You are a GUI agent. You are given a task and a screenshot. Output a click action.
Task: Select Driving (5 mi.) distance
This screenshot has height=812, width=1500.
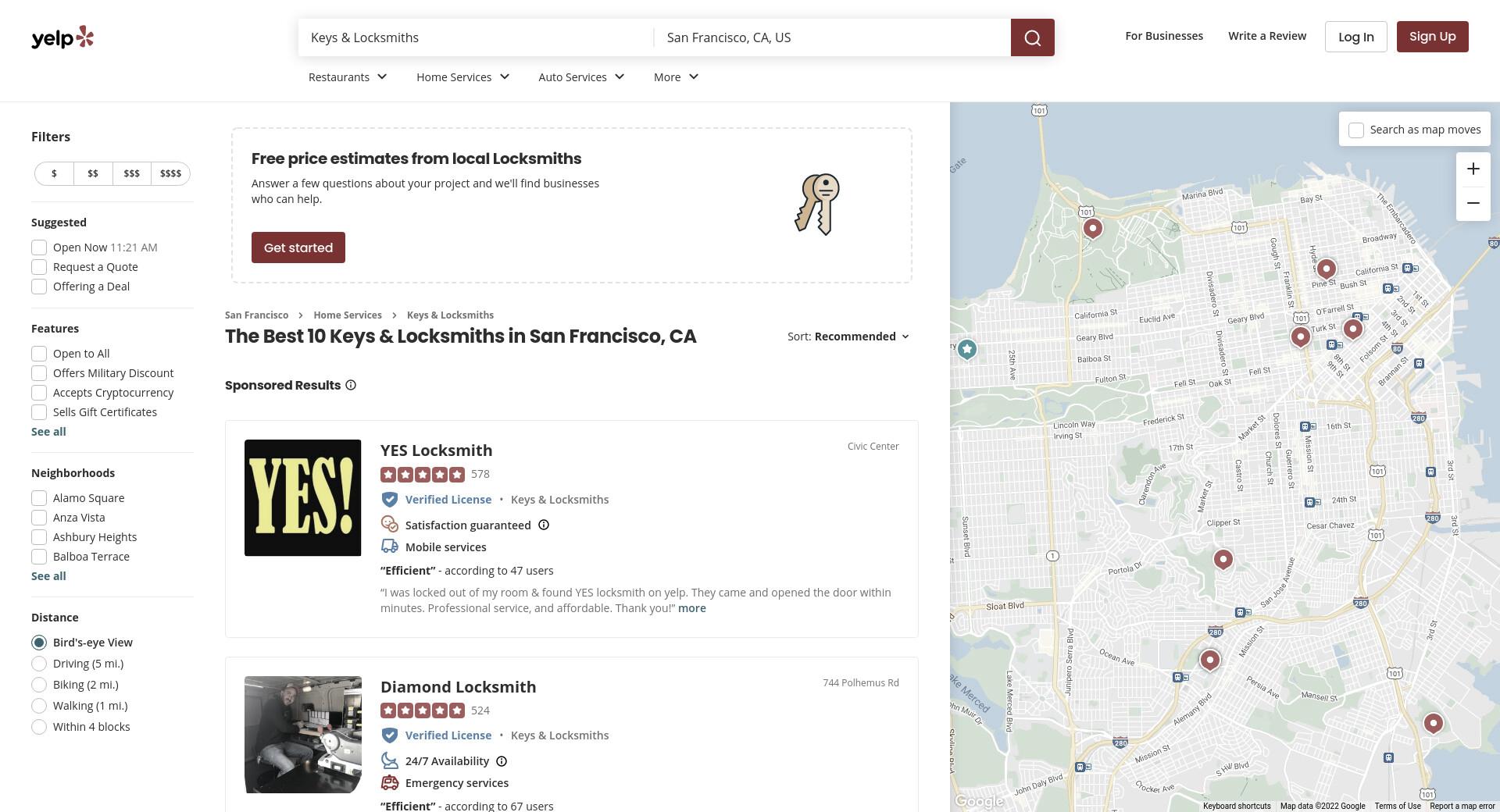tap(39, 664)
